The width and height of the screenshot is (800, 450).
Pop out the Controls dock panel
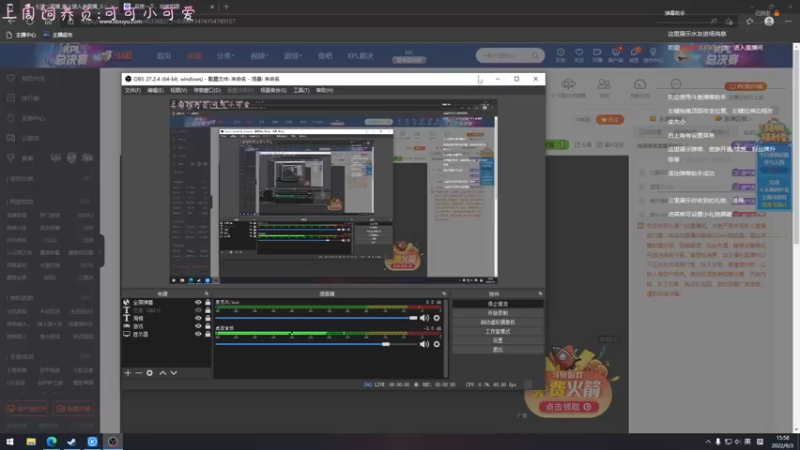[x=540, y=294]
